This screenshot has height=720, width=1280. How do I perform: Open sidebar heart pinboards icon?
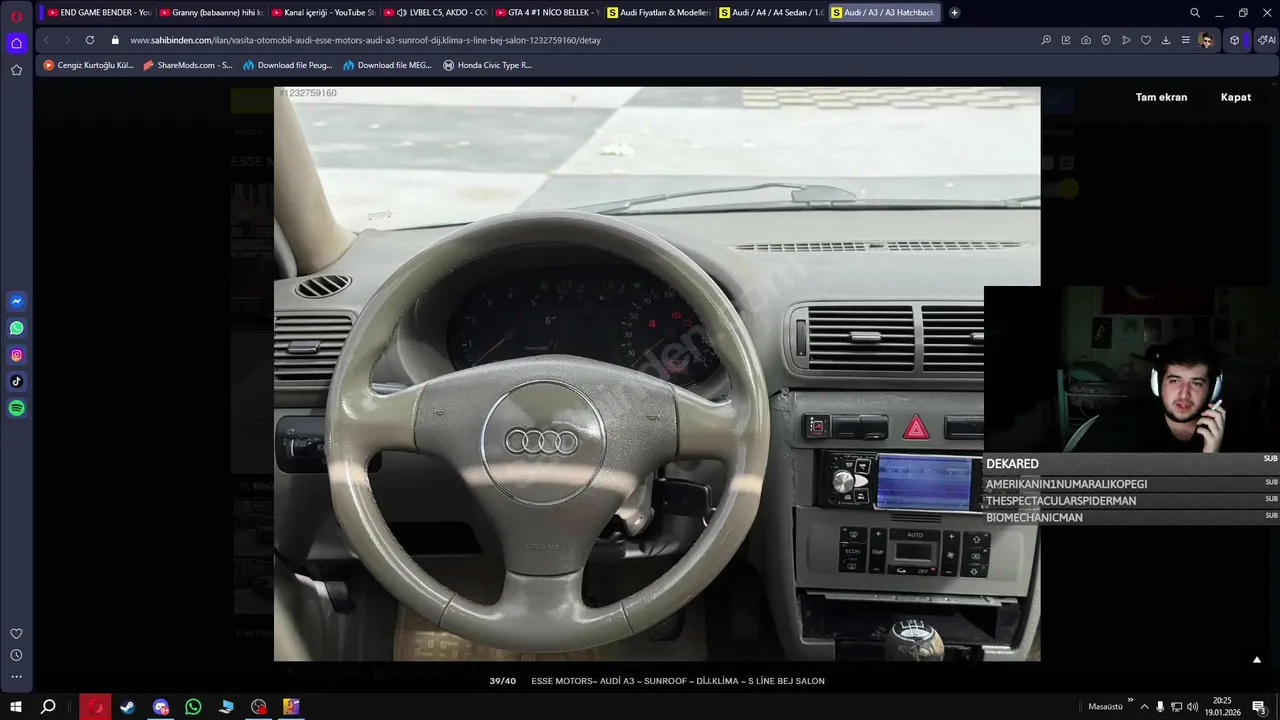[x=16, y=634]
